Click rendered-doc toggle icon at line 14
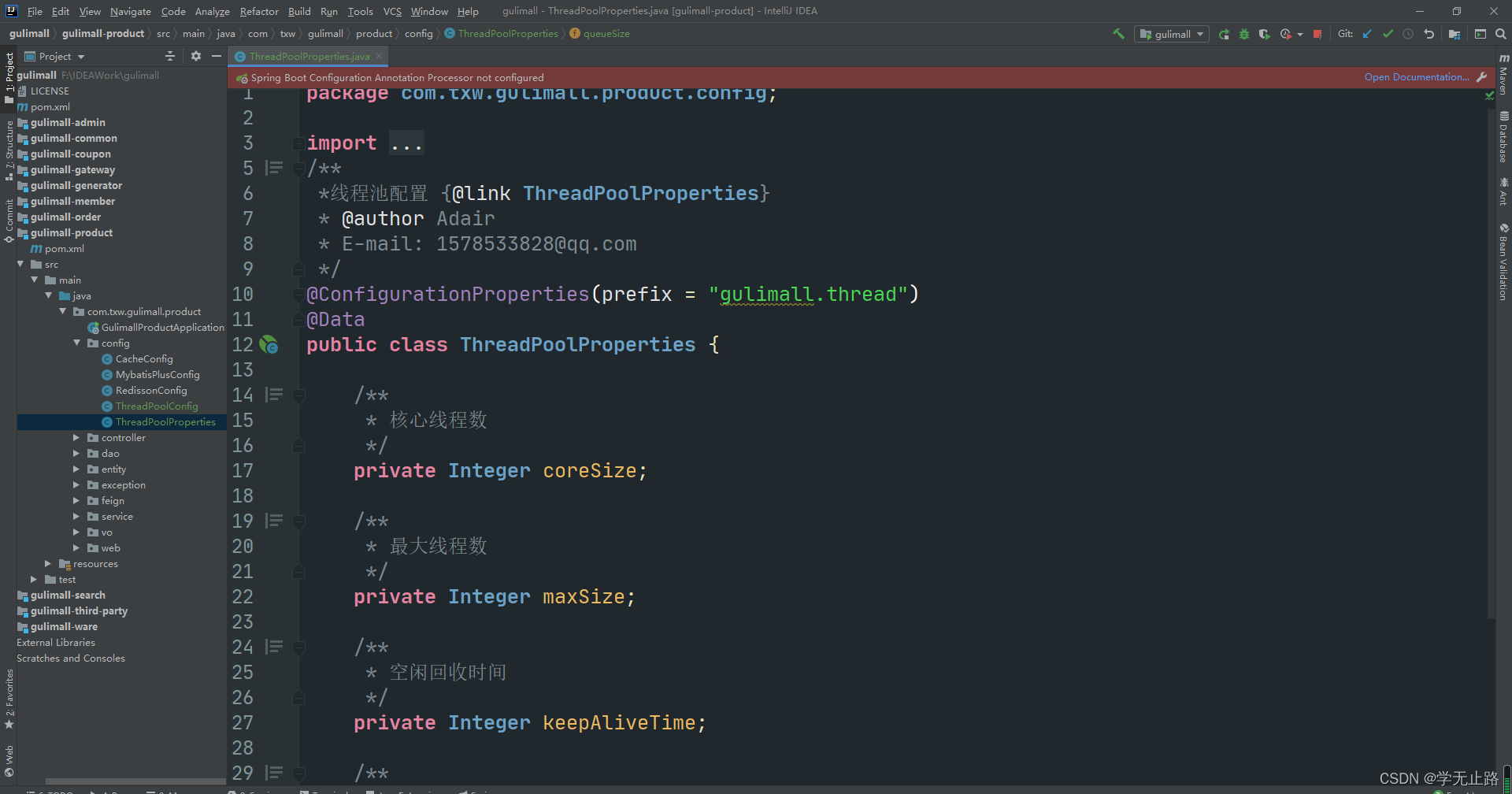This screenshot has width=1512, height=794. [274, 395]
